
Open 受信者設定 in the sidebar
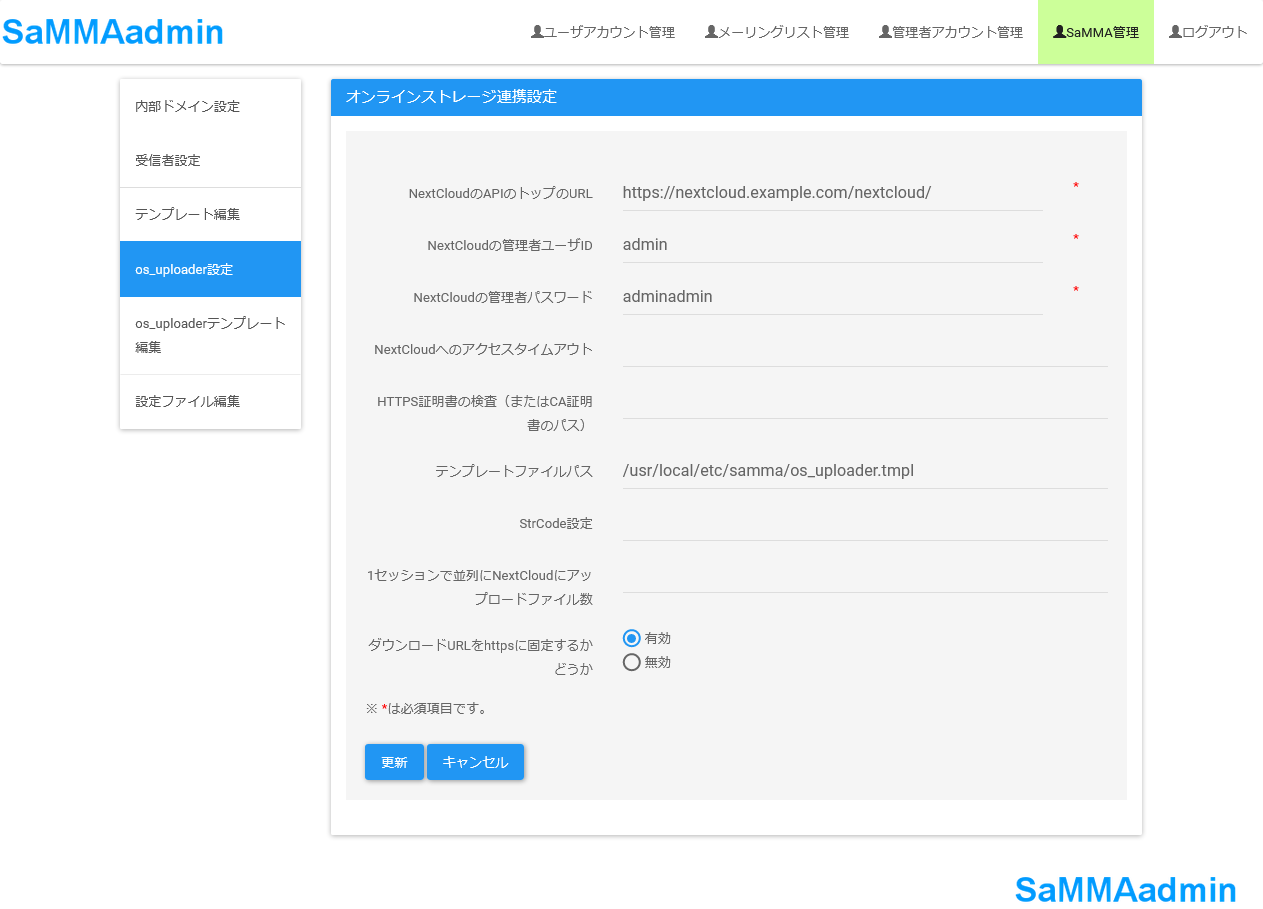tap(210, 160)
